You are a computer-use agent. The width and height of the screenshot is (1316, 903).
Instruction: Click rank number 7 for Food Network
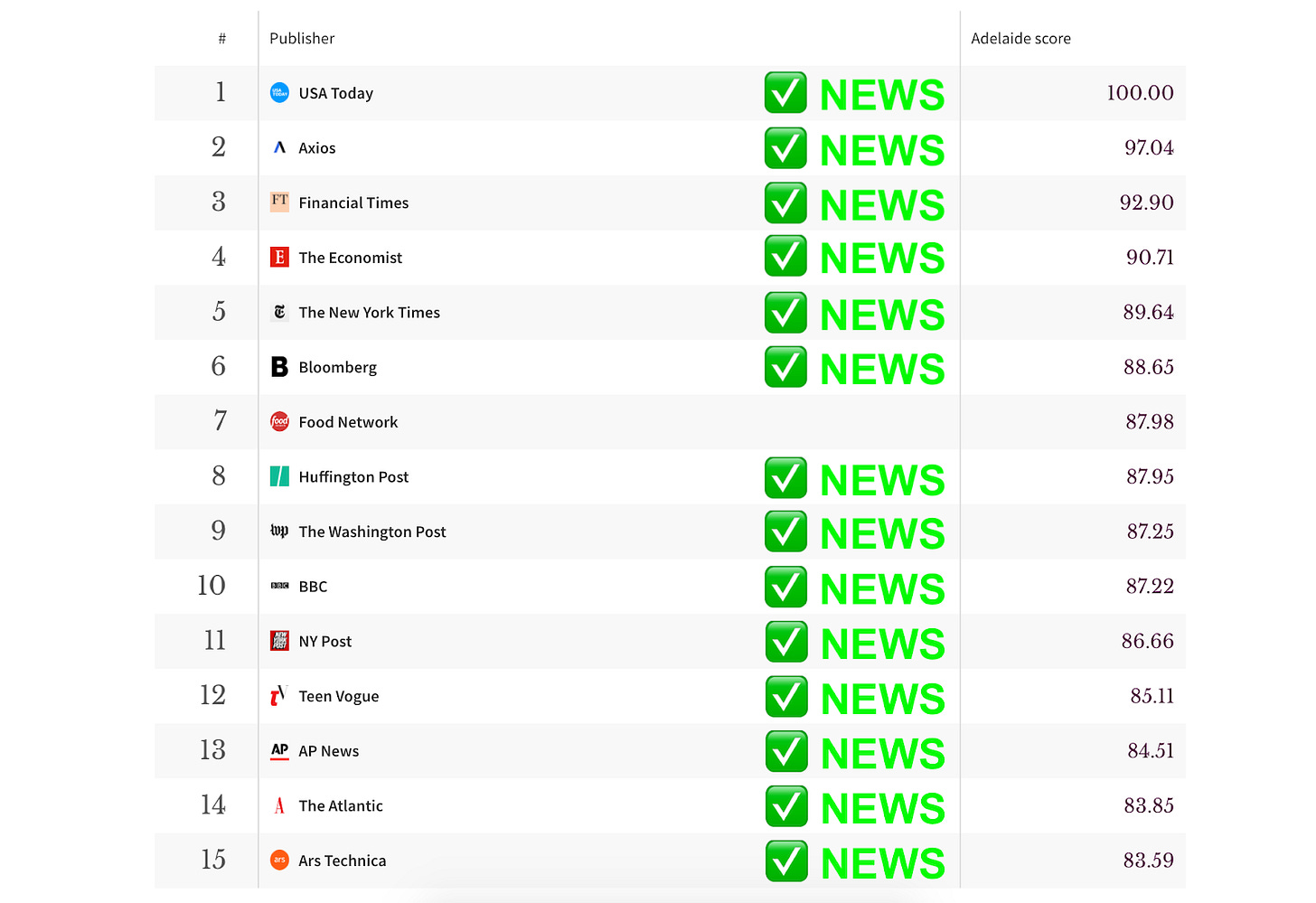(220, 421)
